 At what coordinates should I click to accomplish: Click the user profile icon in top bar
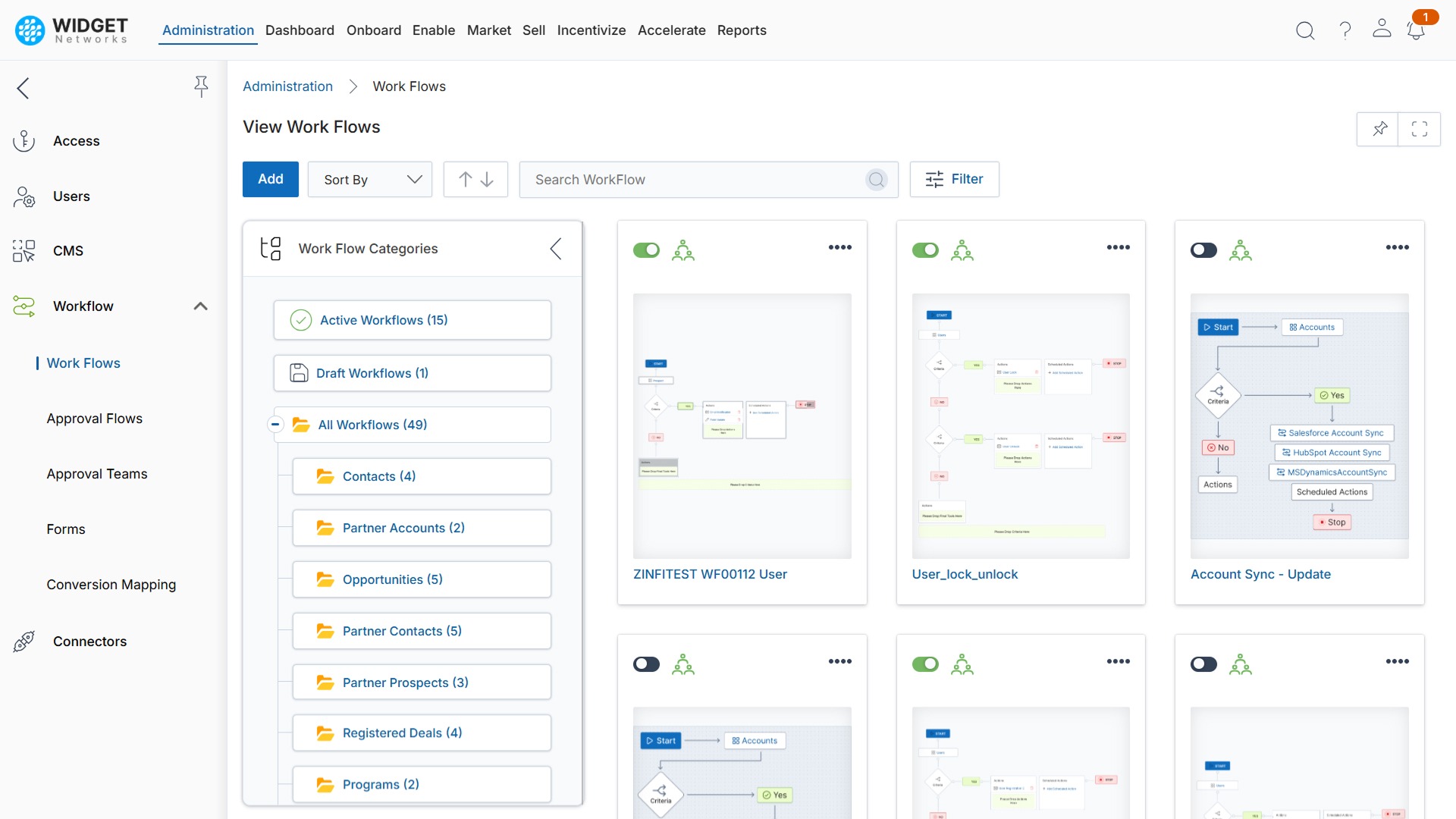(x=1382, y=28)
